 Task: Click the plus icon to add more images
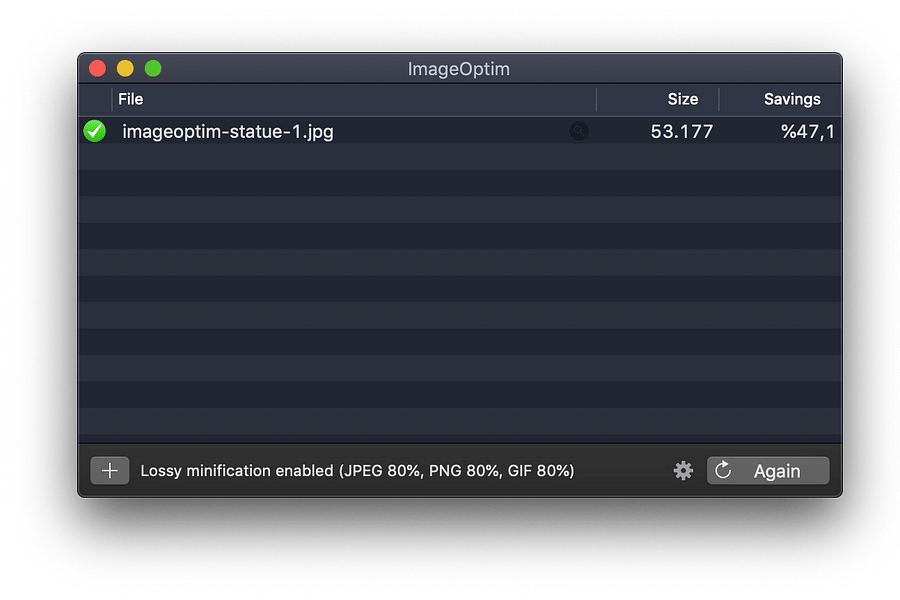[109, 470]
